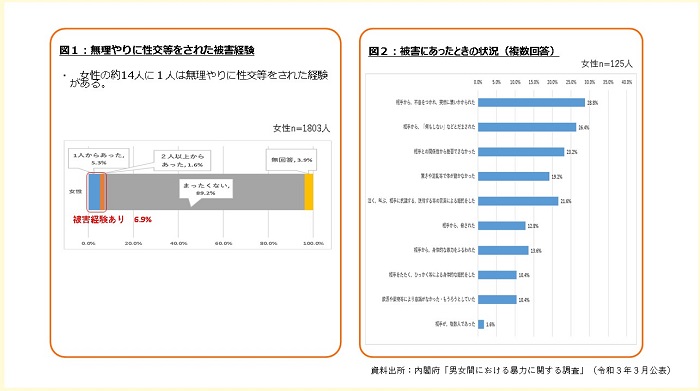This screenshot has width=700, height=391.
Task: Click the sample size label '女性n=125人'
Action: [607, 64]
